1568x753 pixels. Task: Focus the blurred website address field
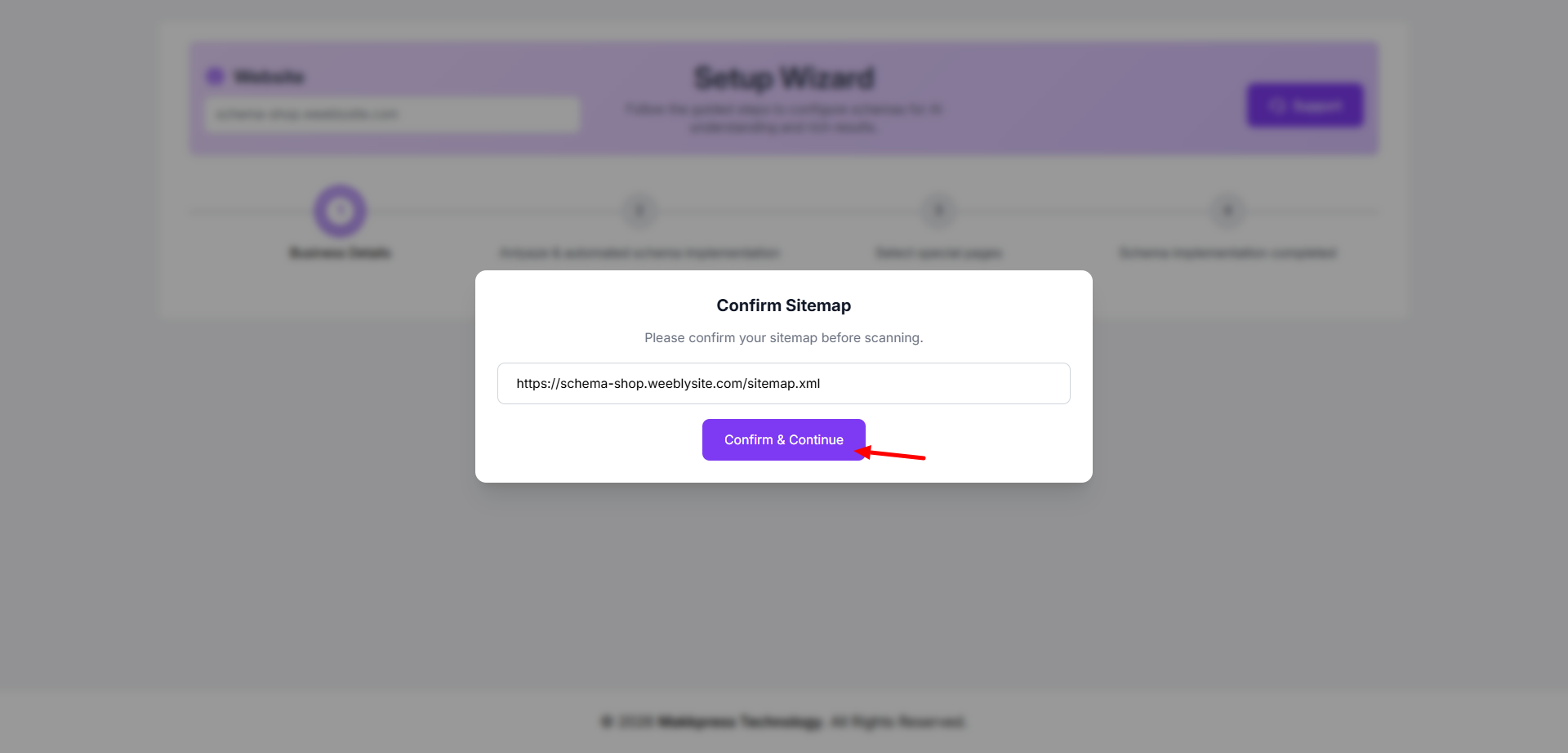392,114
